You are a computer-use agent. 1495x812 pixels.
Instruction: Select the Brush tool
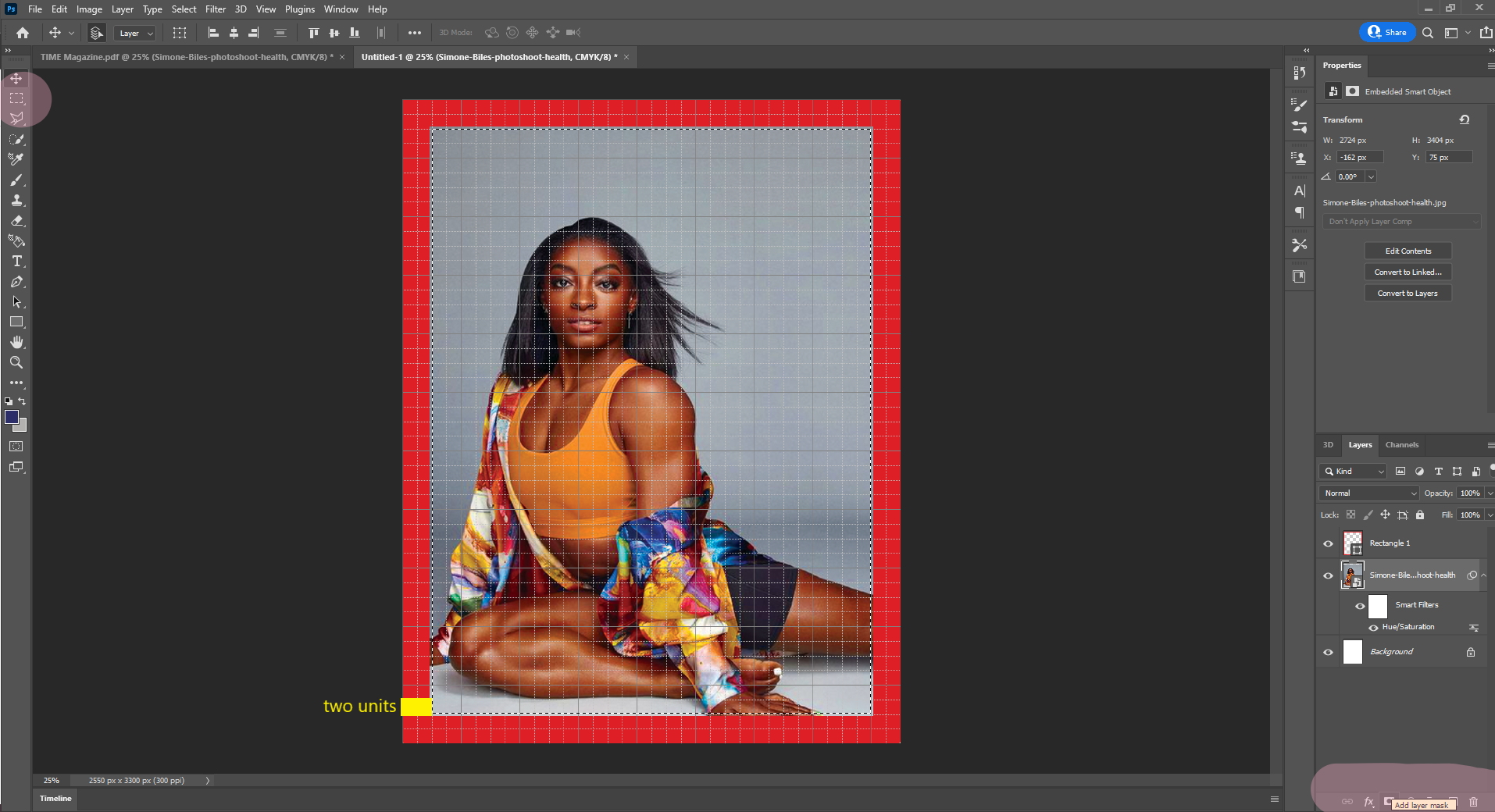pyautogui.click(x=16, y=180)
